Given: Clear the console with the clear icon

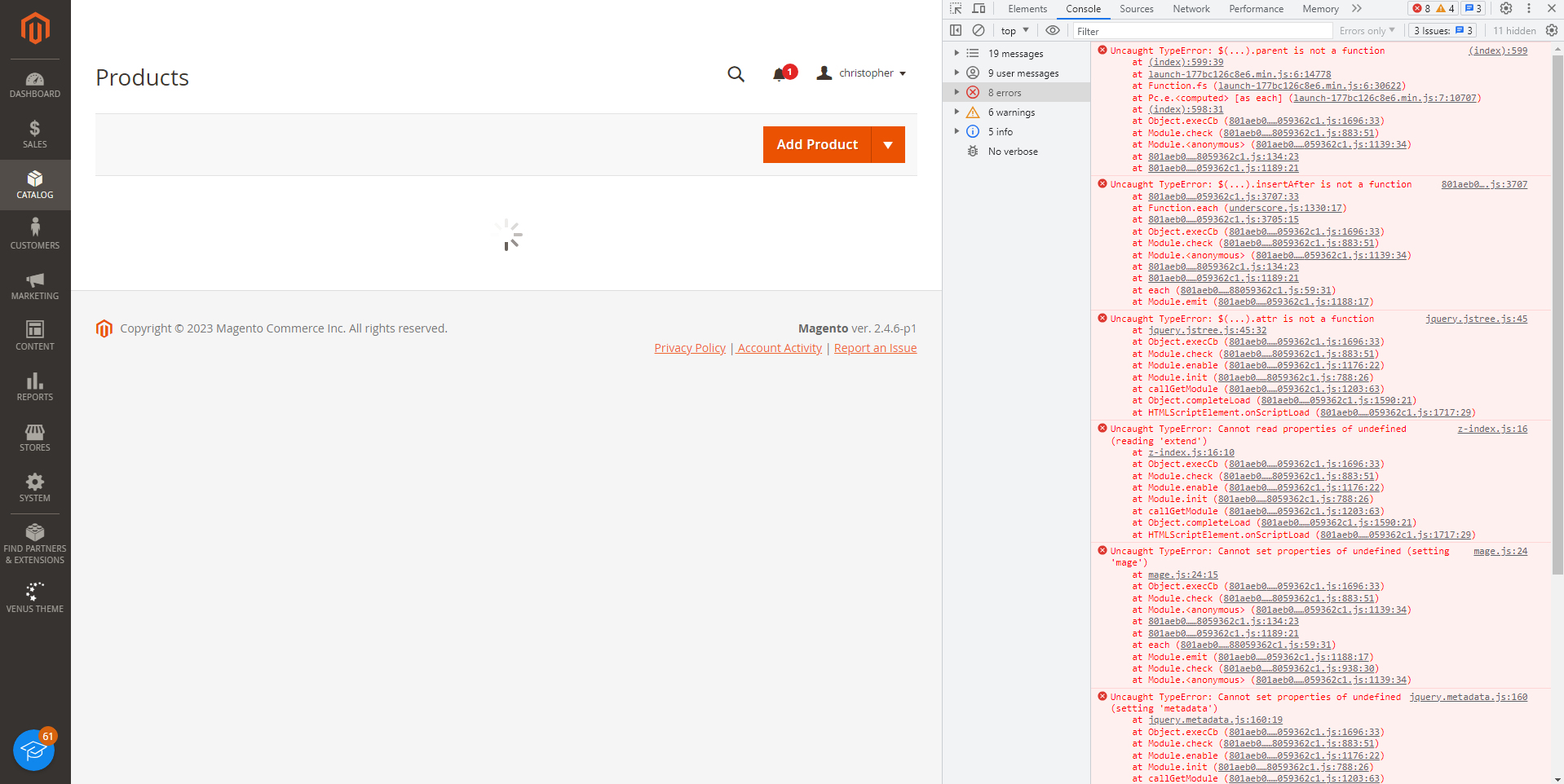Looking at the screenshot, I should pyautogui.click(x=979, y=30).
